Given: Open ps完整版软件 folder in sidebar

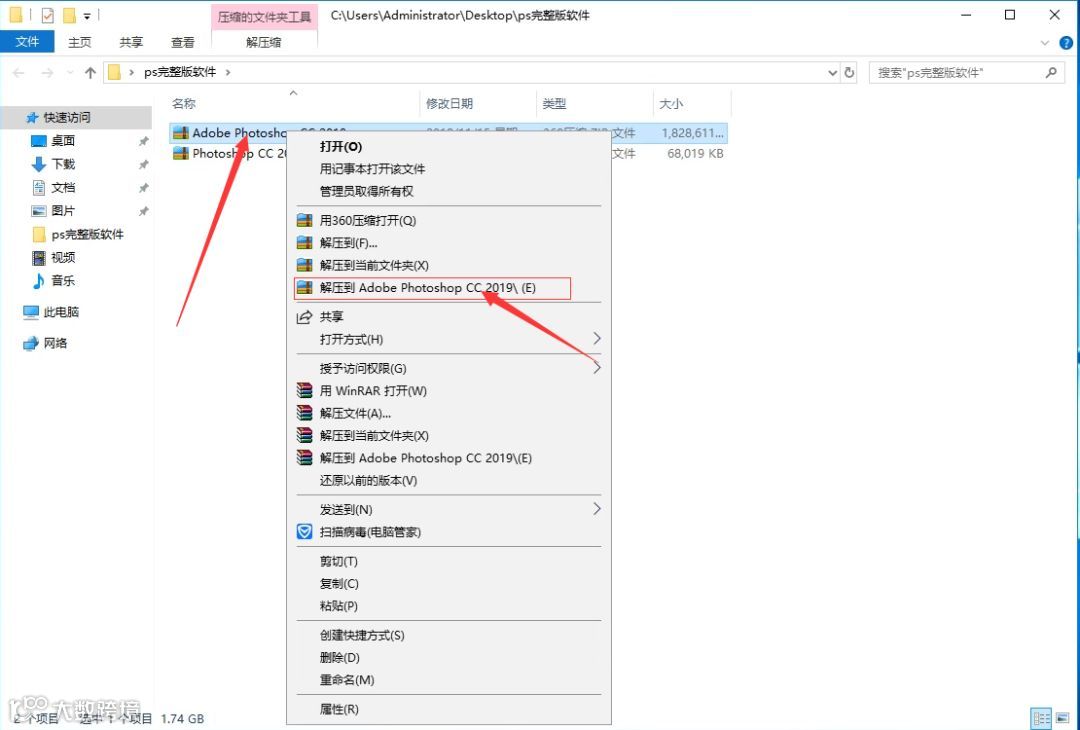Looking at the screenshot, I should tap(87, 234).
